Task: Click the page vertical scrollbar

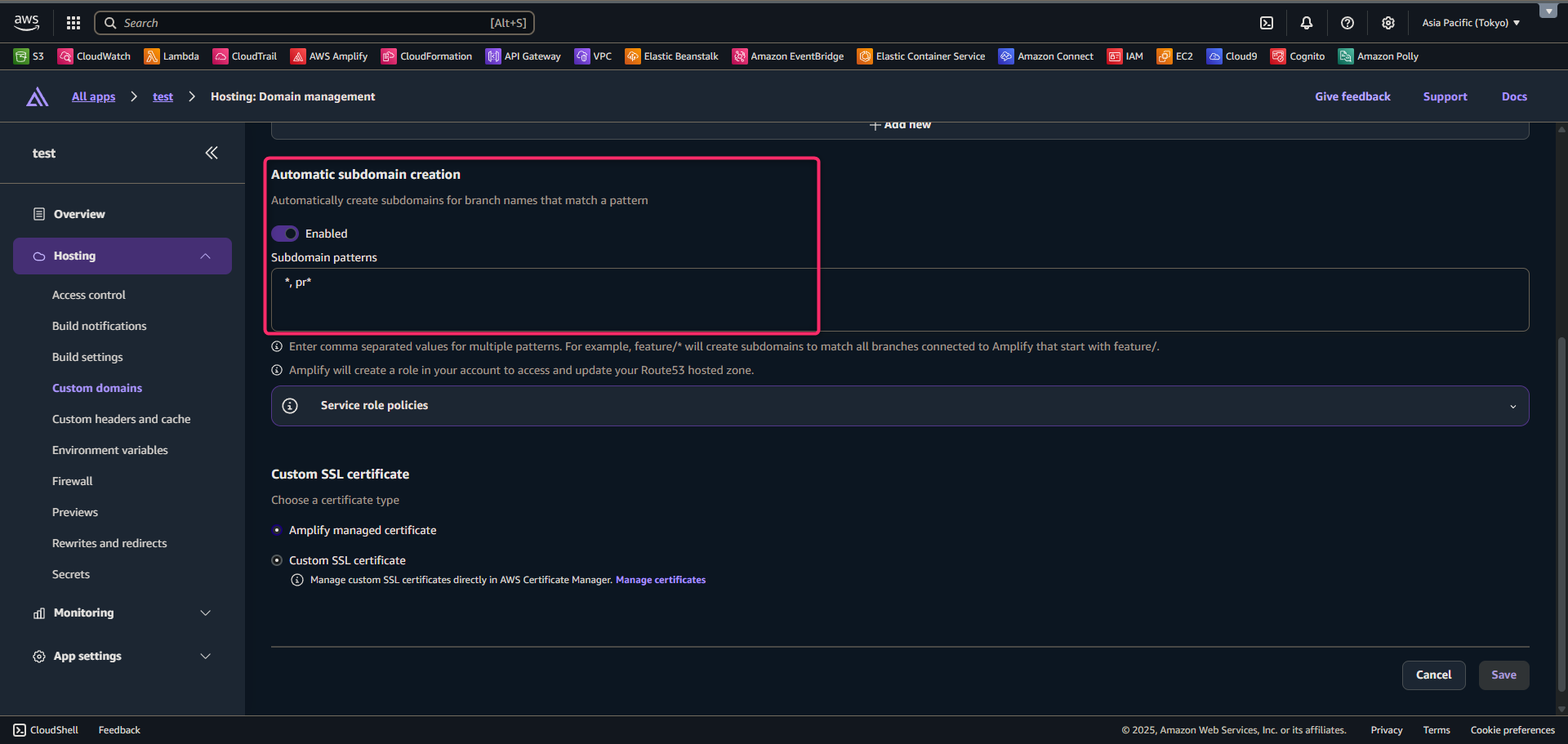Action: (1561, 515)
